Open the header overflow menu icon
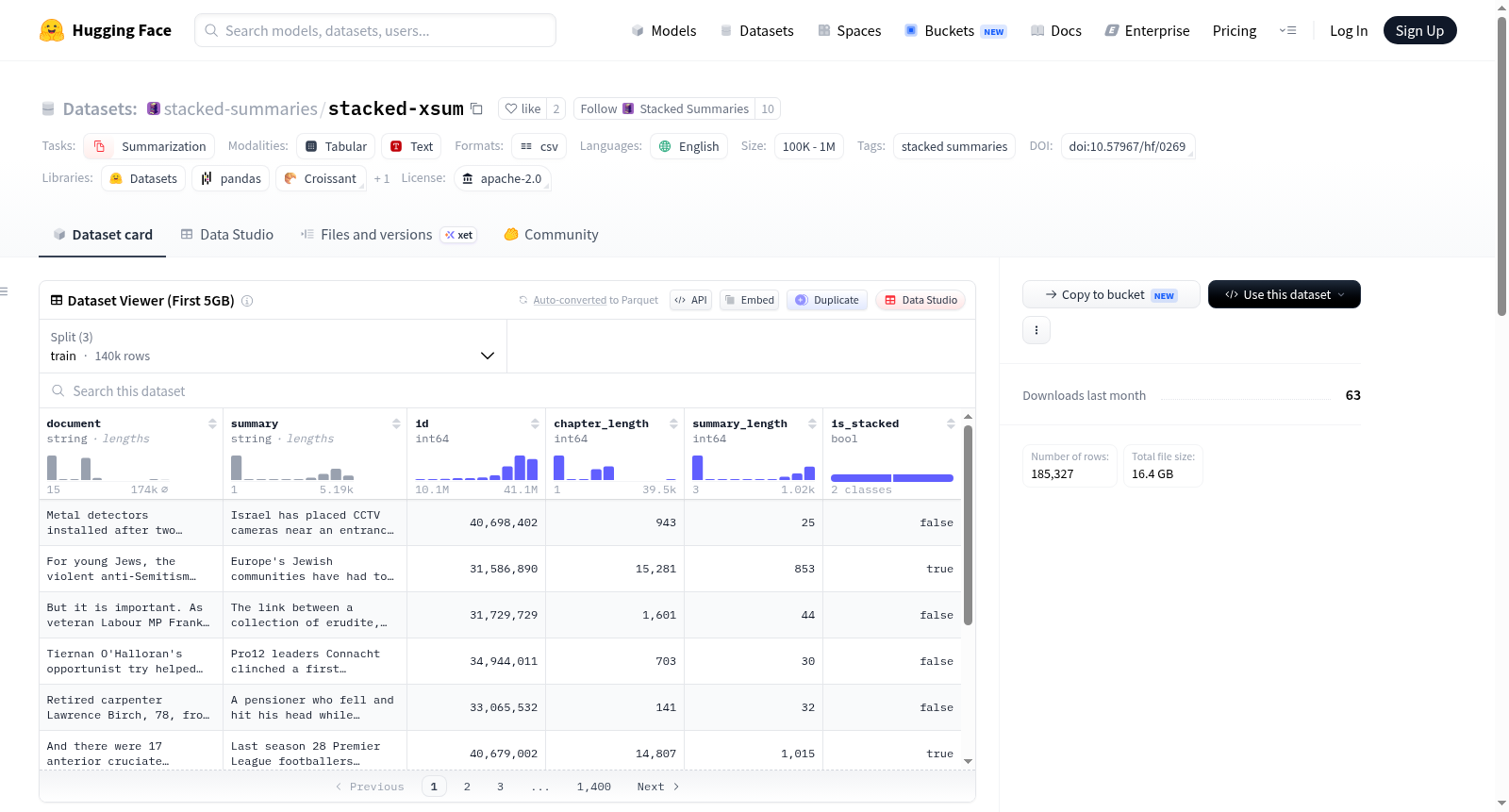Screen dimensions: 1509x812 click(1288, 30)
